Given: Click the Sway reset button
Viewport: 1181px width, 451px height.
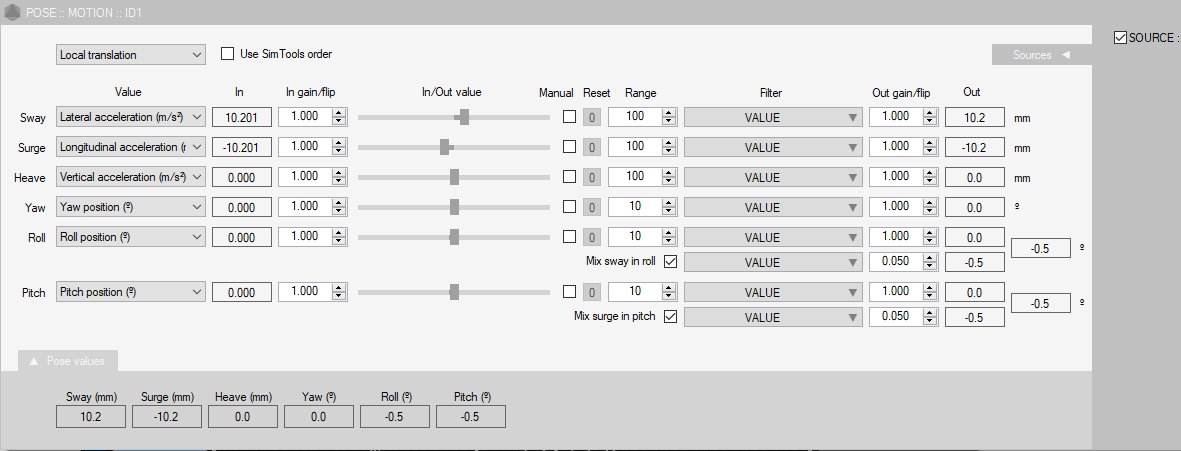Looking at the screenshot, I should [592, 118].
